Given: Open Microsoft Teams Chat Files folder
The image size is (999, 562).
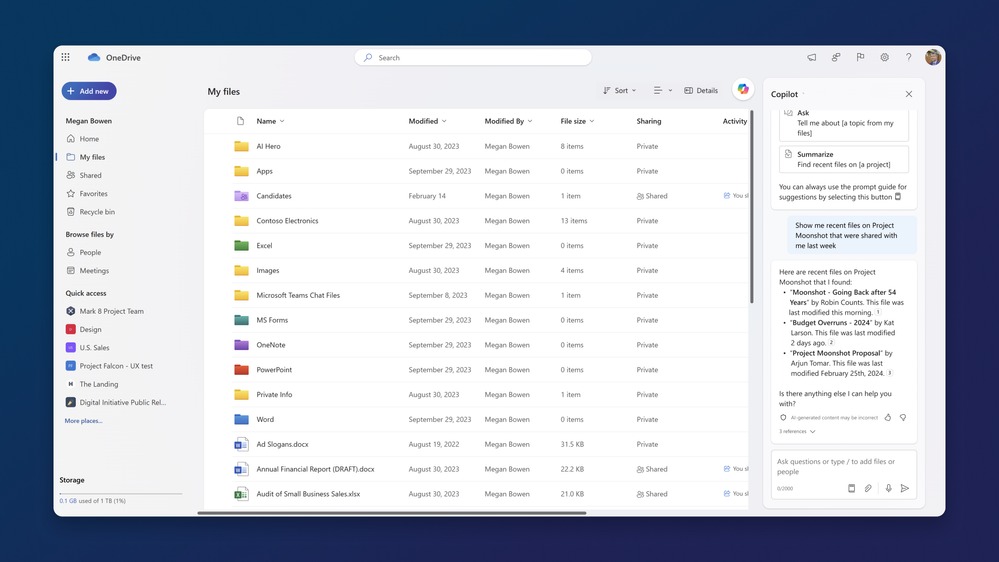Looking at the screenshot, I should tap(298, 295).
